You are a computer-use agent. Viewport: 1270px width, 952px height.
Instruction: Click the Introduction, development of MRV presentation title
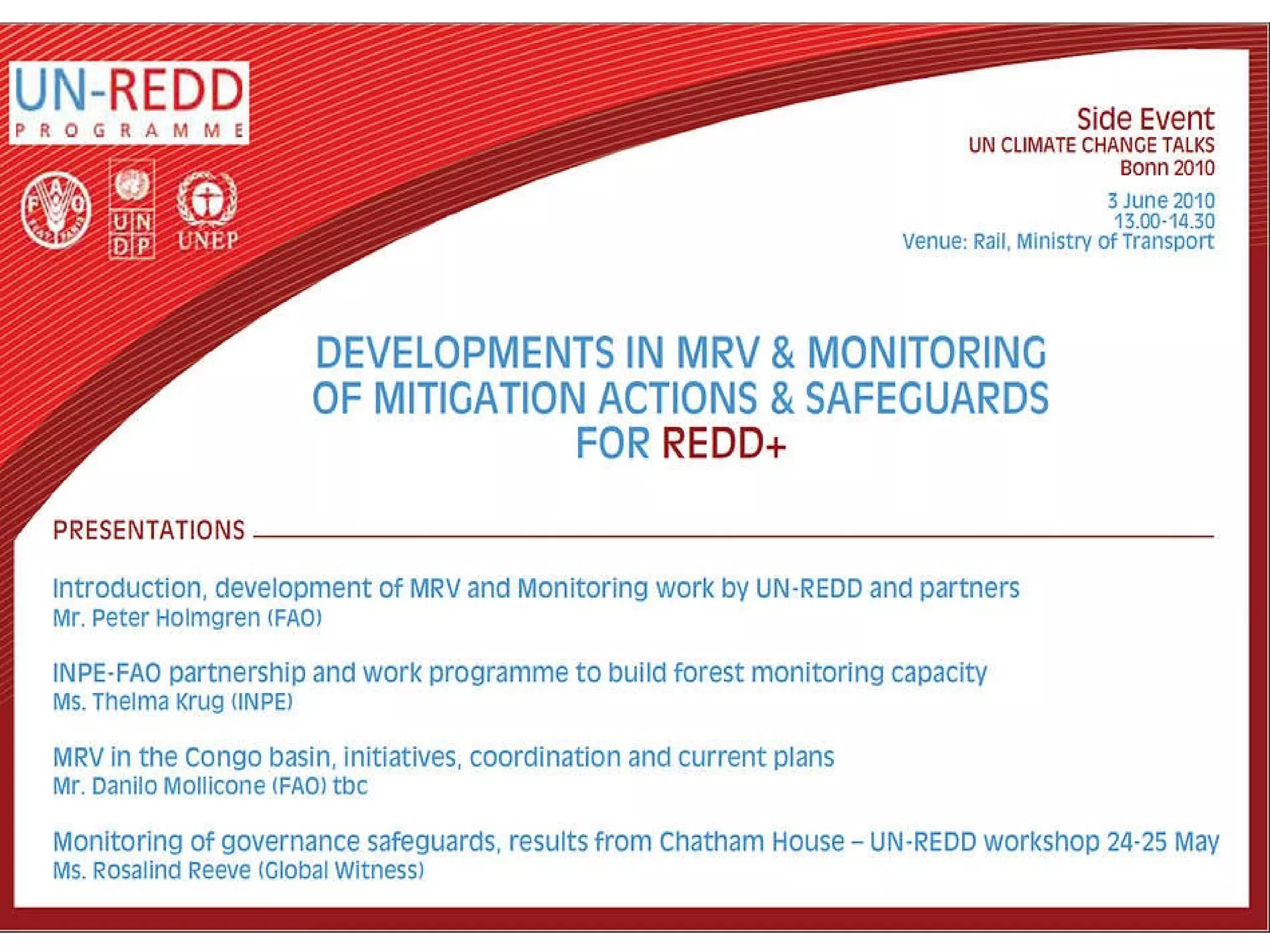pos(535,588)
